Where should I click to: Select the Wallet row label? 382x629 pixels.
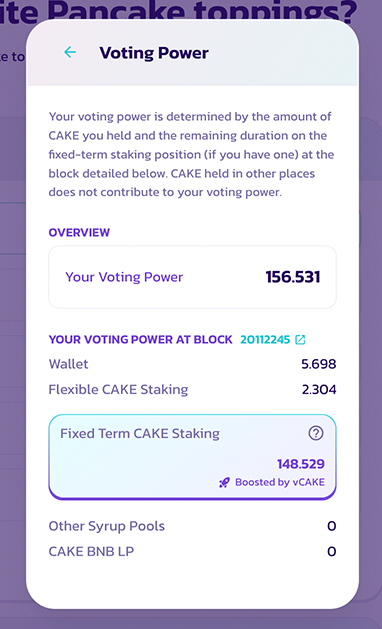[x=68, y=364]
